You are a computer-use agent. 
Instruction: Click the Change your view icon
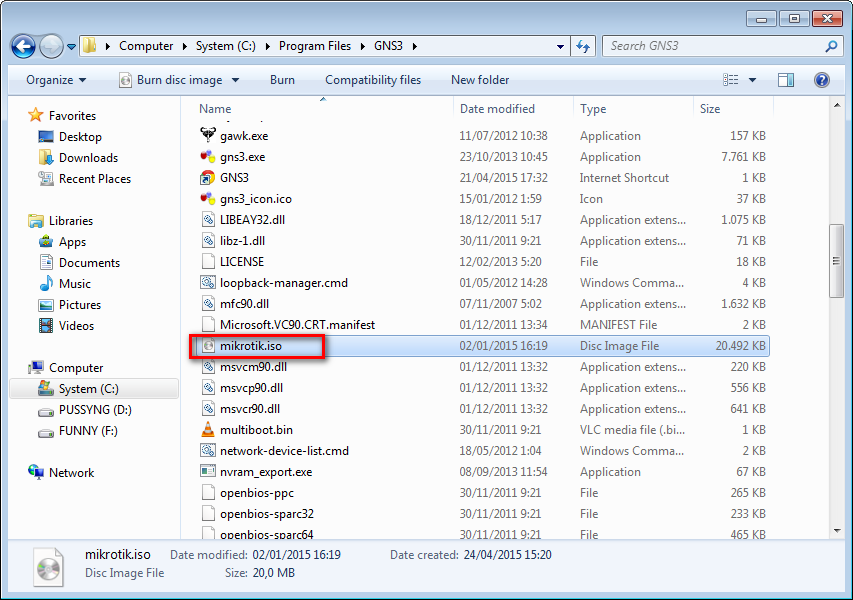[x=731, y=80]
